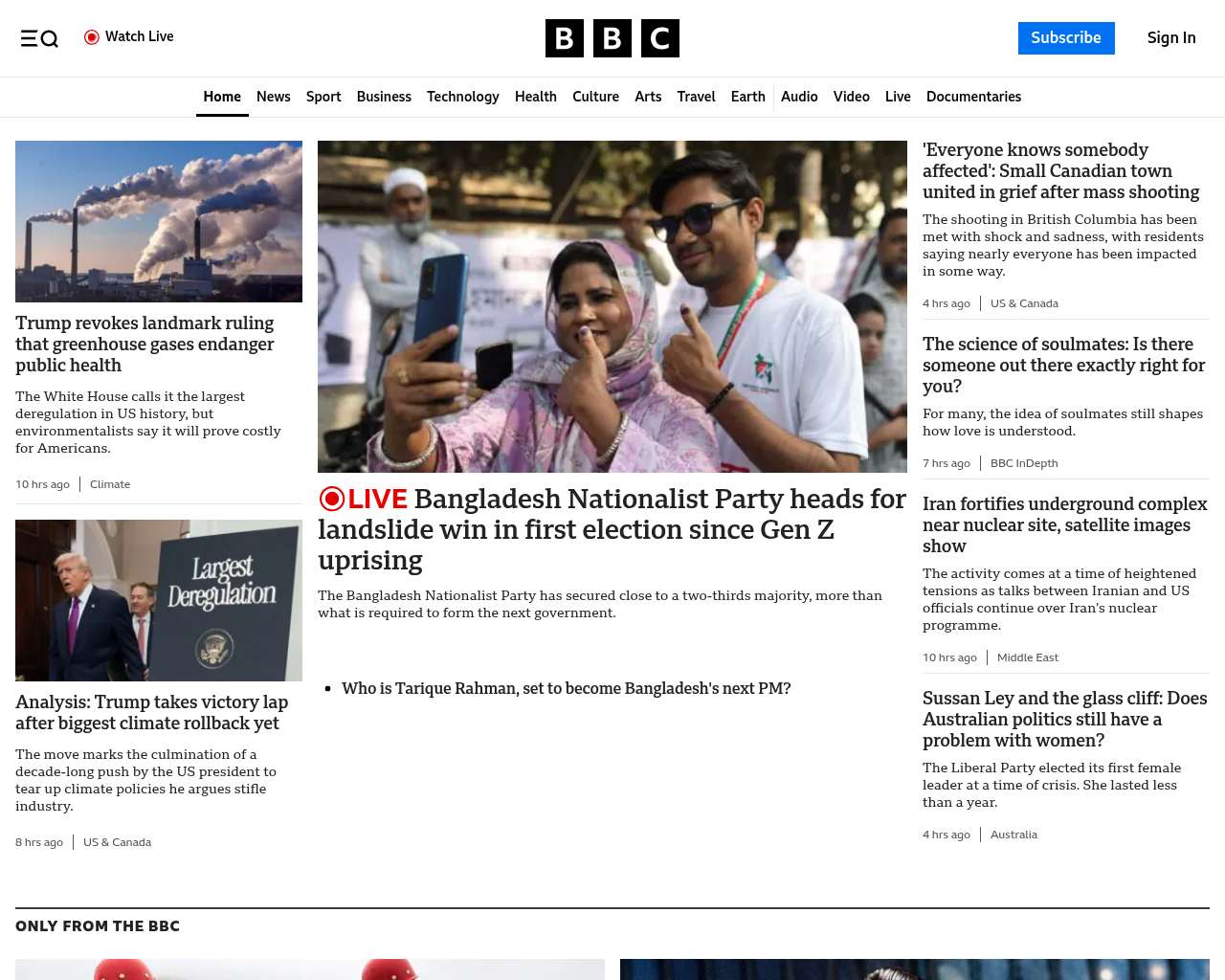Click the Climate category tag
1225x980 pixels.
coord(110,484)
